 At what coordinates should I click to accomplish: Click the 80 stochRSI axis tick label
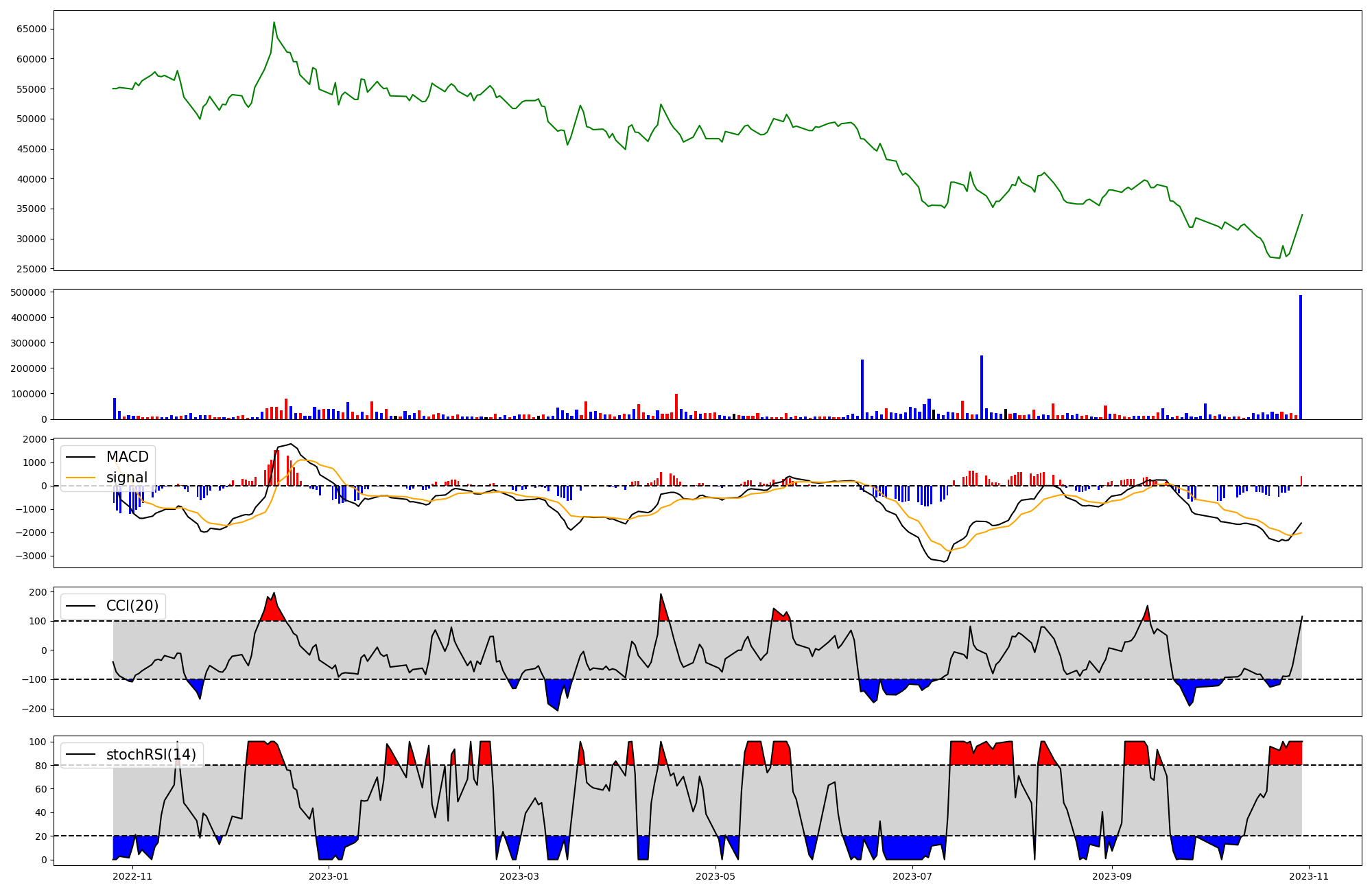tap(41, 766)
